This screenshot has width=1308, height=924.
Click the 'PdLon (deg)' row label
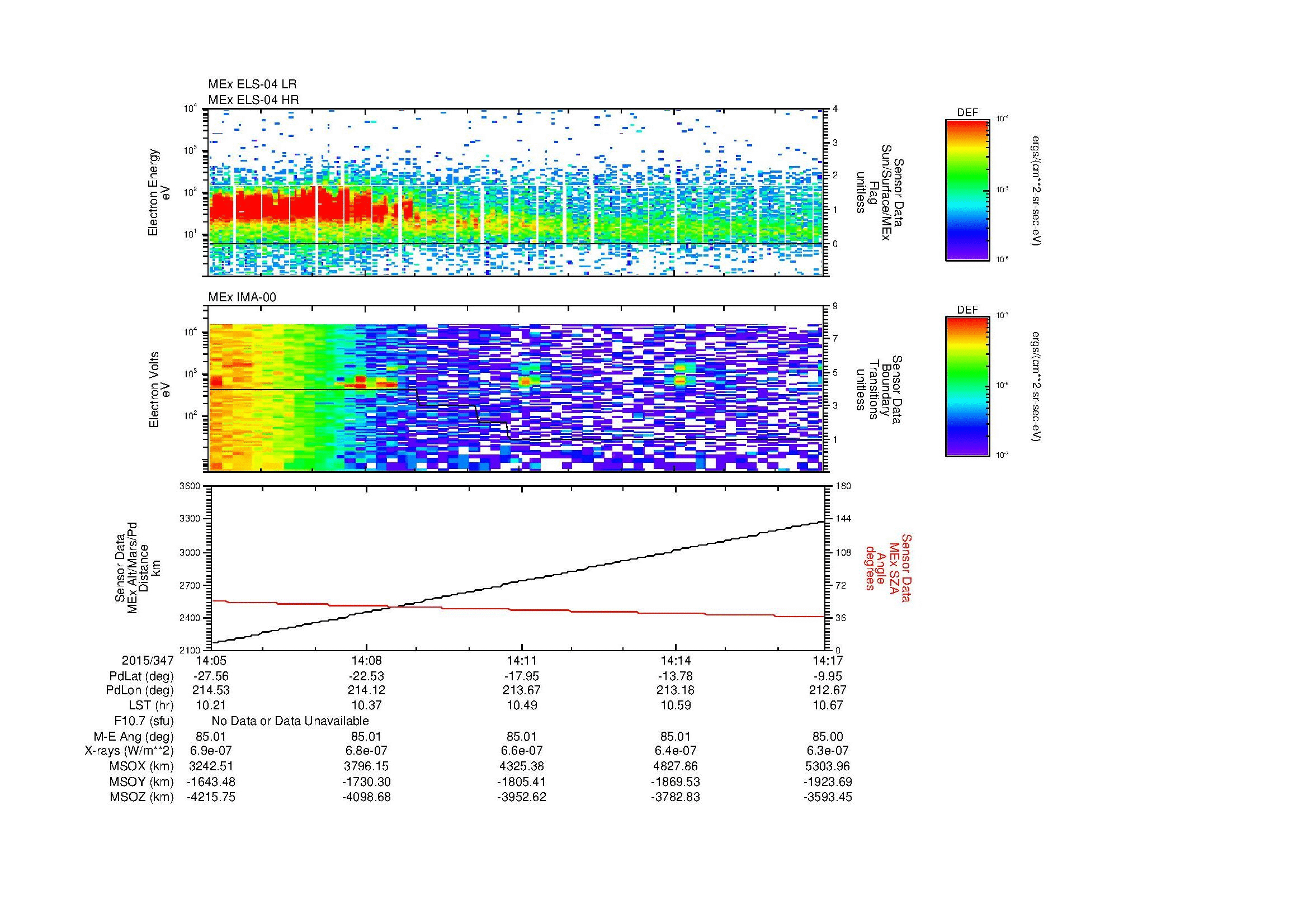tap(141, 690)
